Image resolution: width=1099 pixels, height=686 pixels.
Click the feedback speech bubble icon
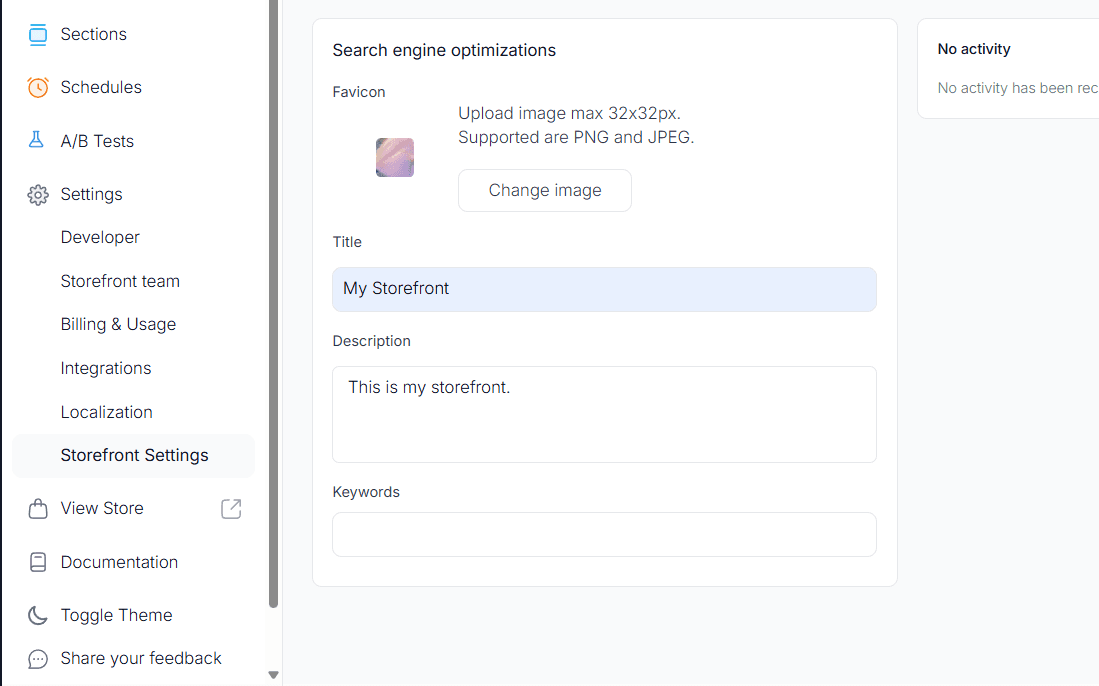[x=38, y=658]
